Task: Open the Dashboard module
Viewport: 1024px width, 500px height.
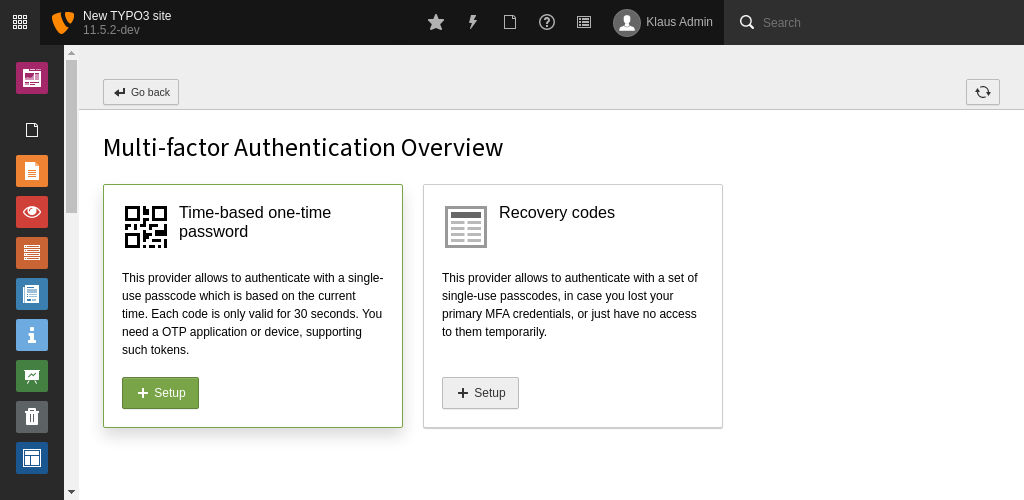Action: 32,77
